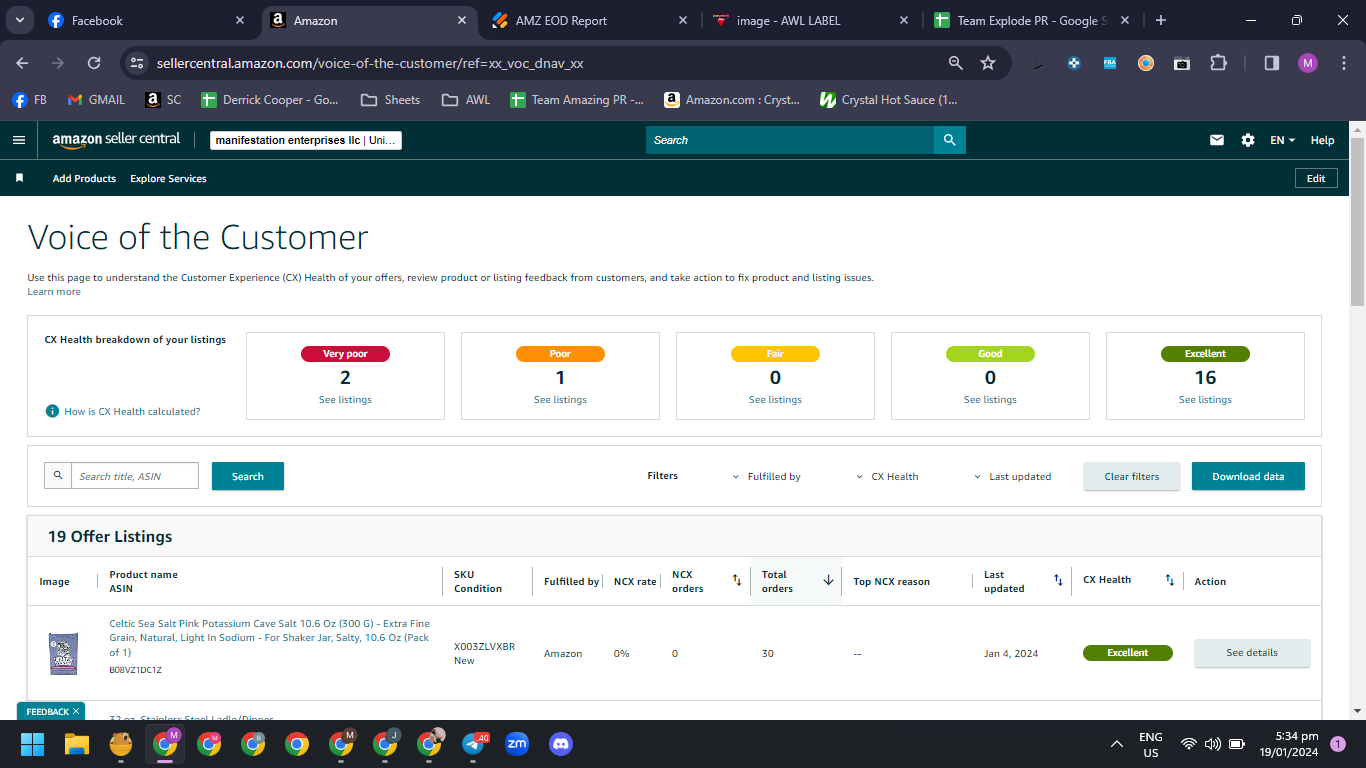Open the Seller Central hamburger menu
Screen dimensions: 1366x768
[19, 140]
